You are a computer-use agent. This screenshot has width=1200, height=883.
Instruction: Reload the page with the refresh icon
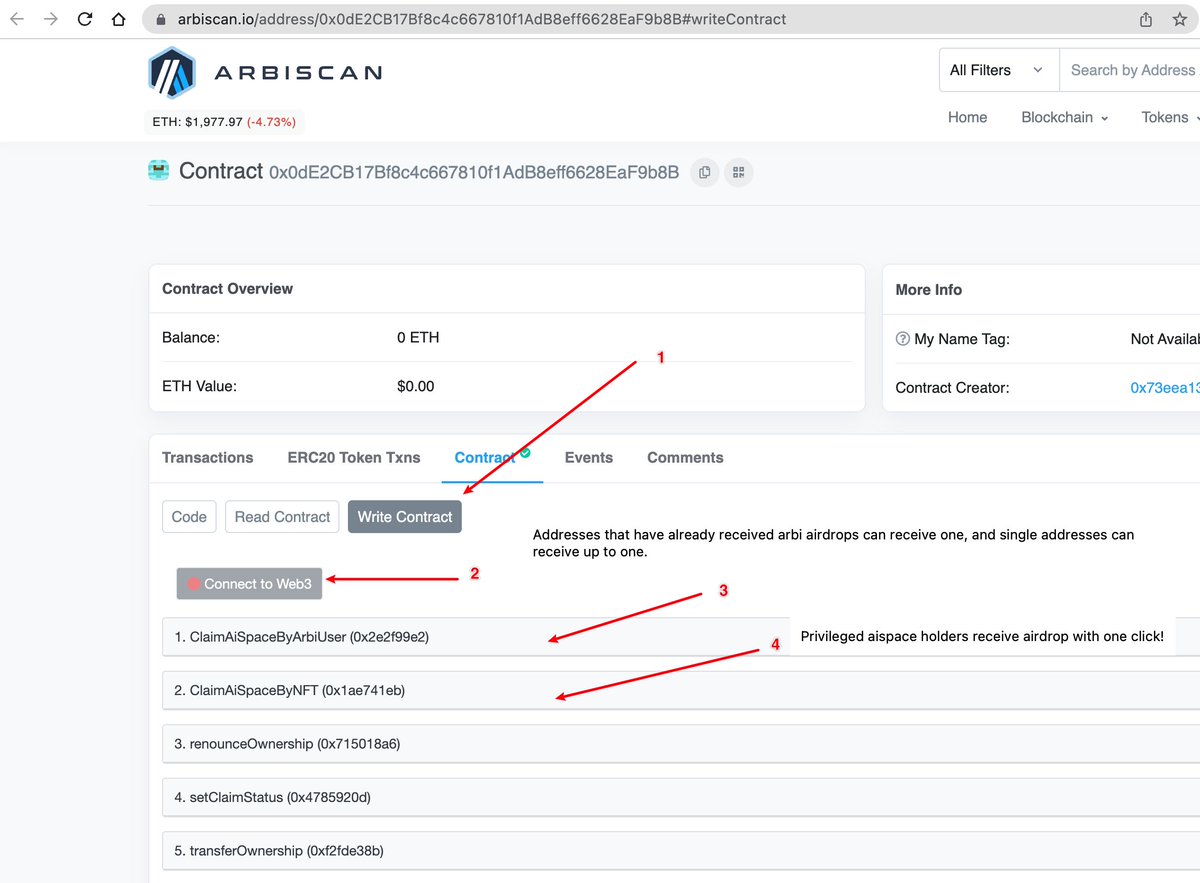click(x=85, y=19)
